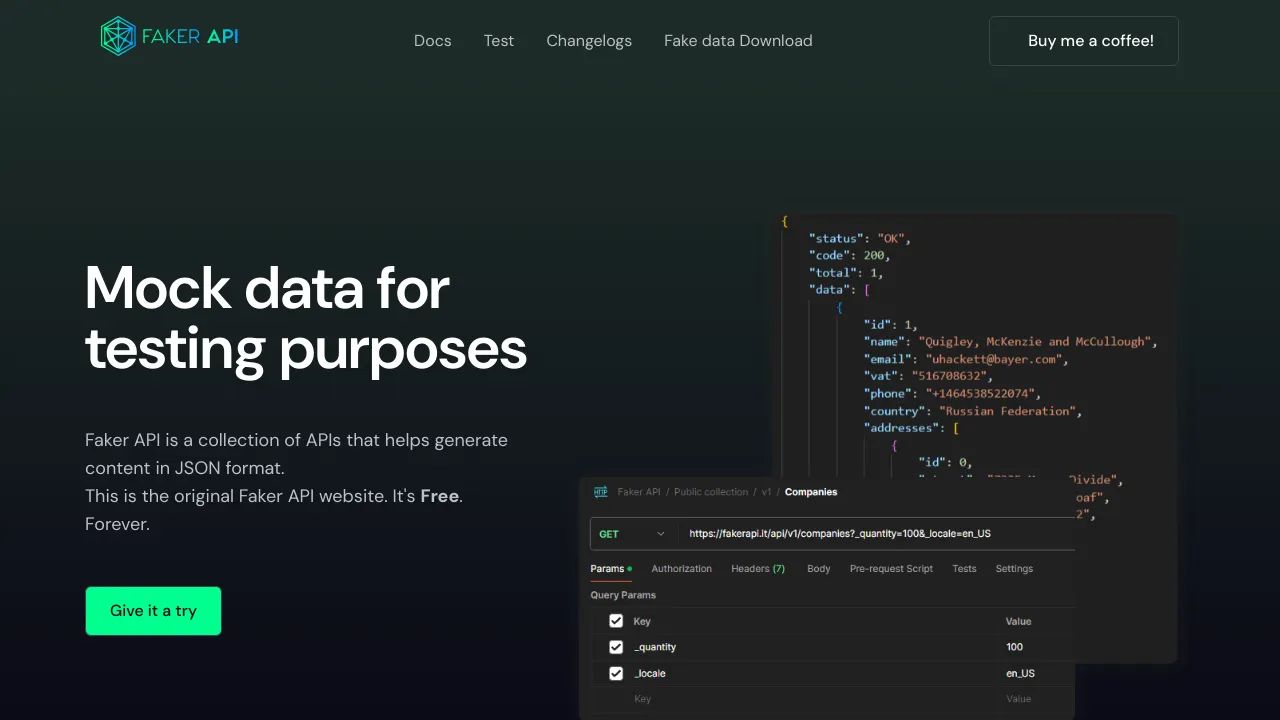This screenshot has height=720, width=1280.
Task: Toggle the header checkbox next to Key column
Action: pyautogui.click(x=616, y=621)
